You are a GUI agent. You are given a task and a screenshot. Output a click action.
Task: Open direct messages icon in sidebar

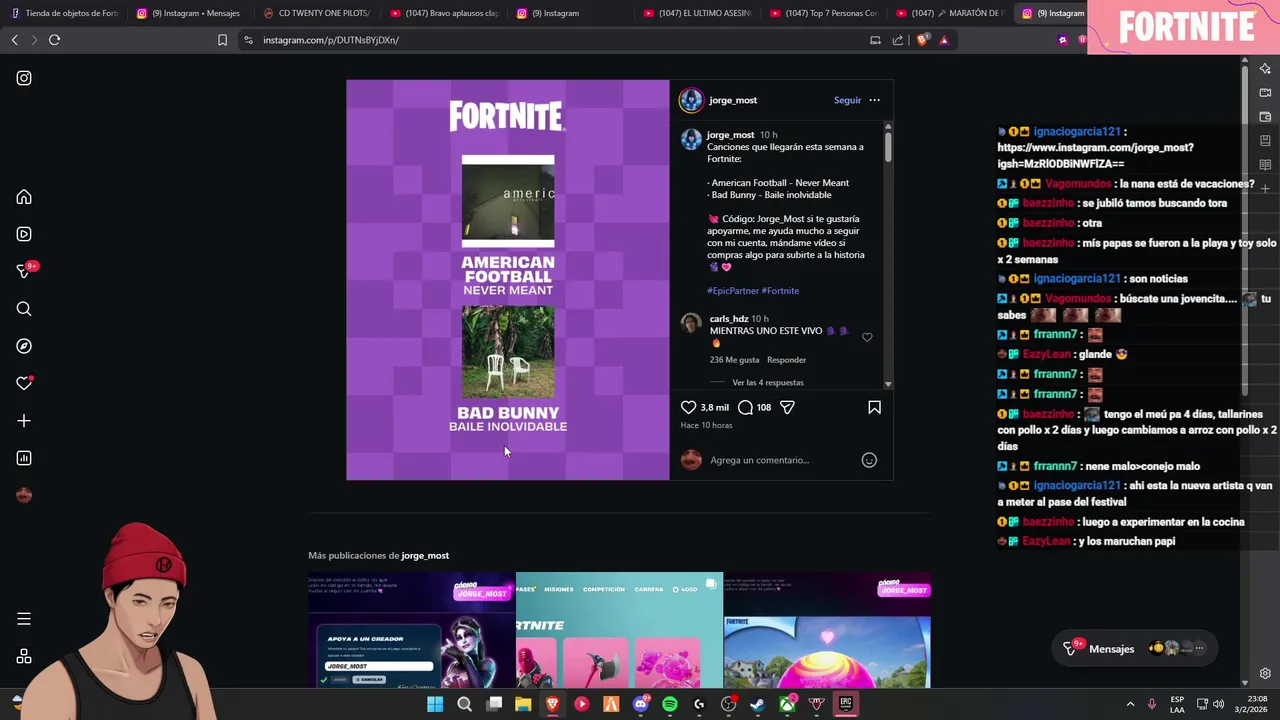24,271
